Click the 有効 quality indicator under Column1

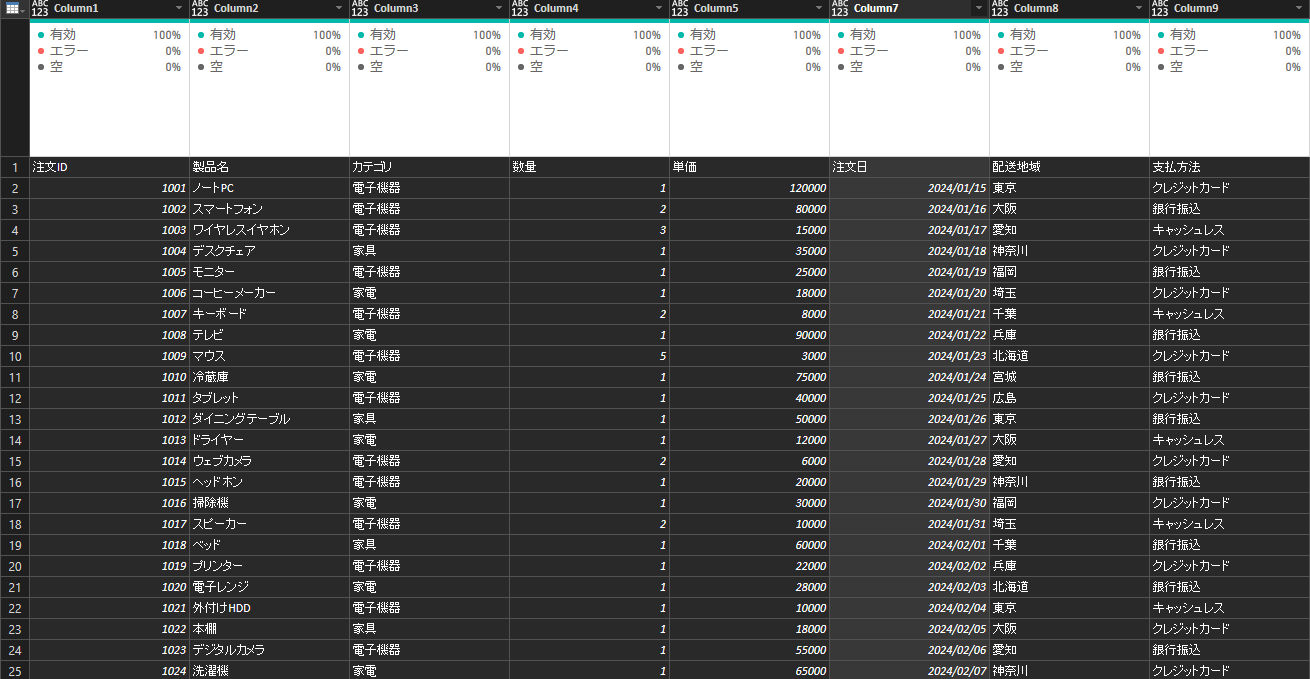click(109, 35)
